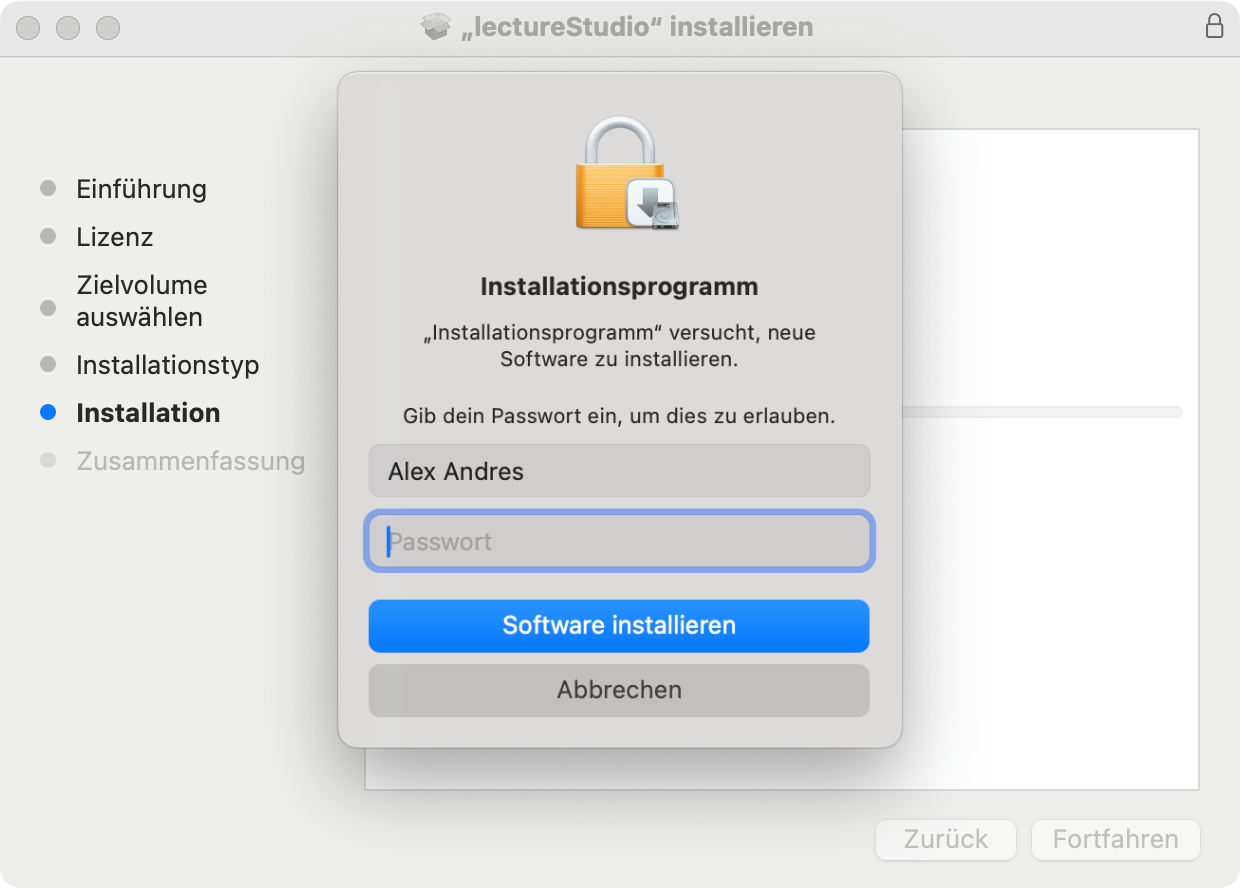Select the Einführung step in sidebar
This screenshot has width=1240, height=888.
(140, 188)
